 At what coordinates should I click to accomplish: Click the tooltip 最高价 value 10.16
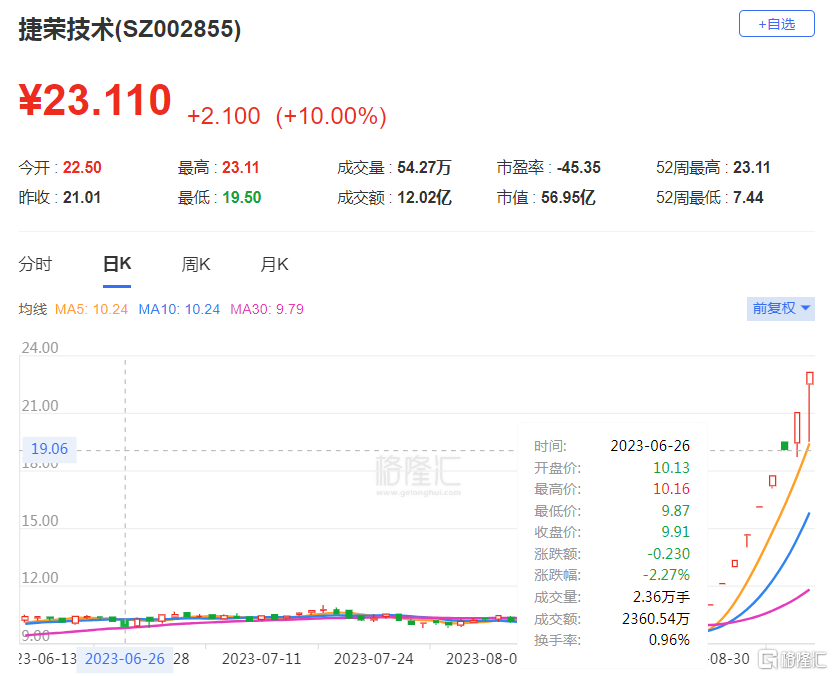671,489
